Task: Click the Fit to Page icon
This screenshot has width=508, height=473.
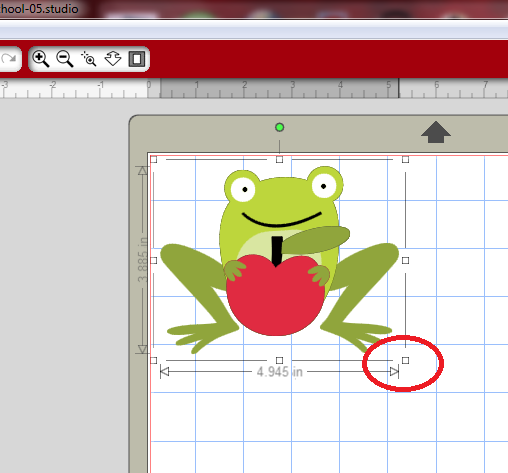Action: 137,59
